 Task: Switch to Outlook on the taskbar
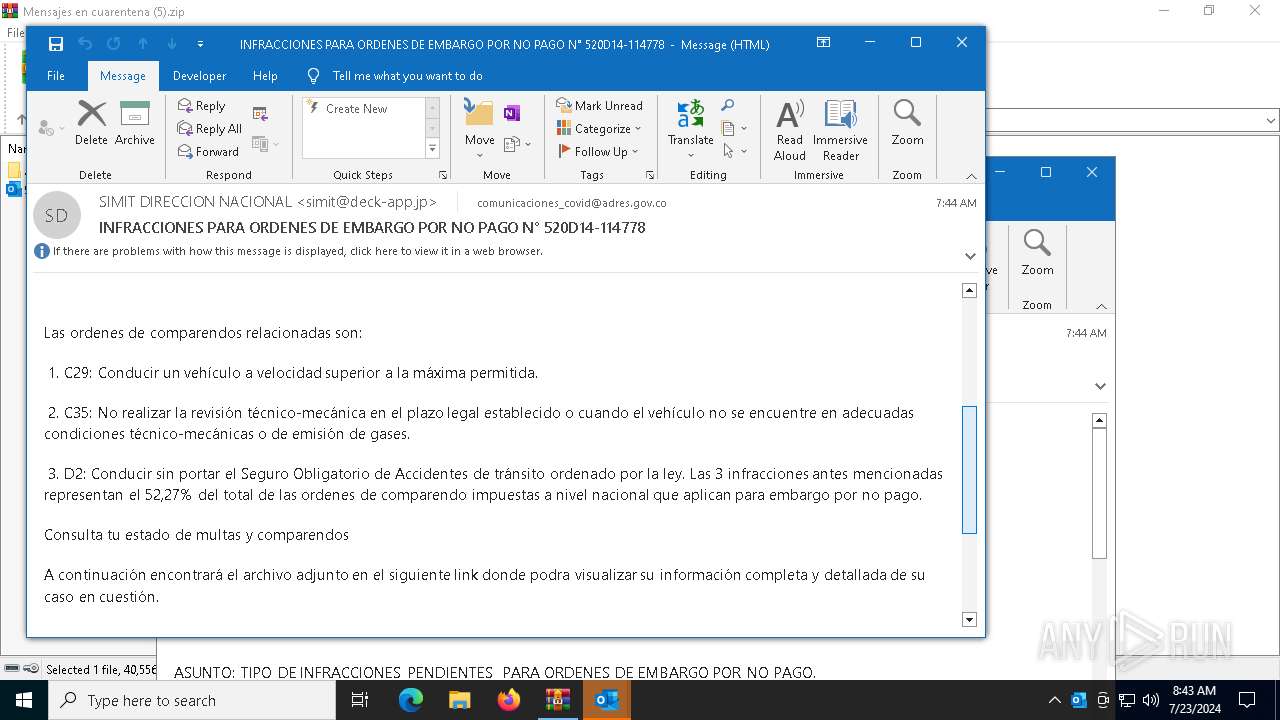(x=607, y=700)
